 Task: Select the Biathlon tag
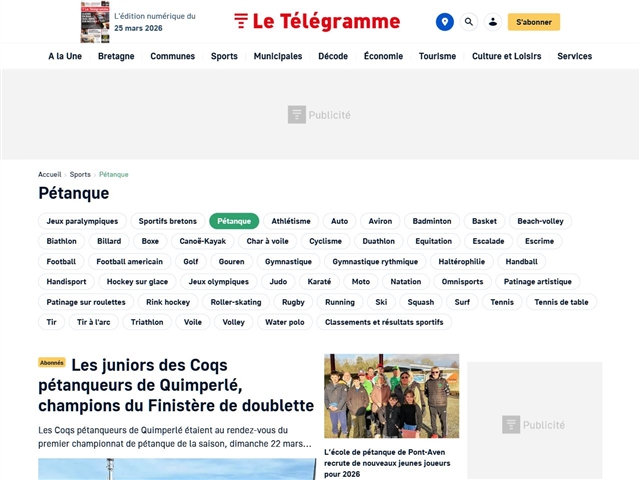(61, 241)
